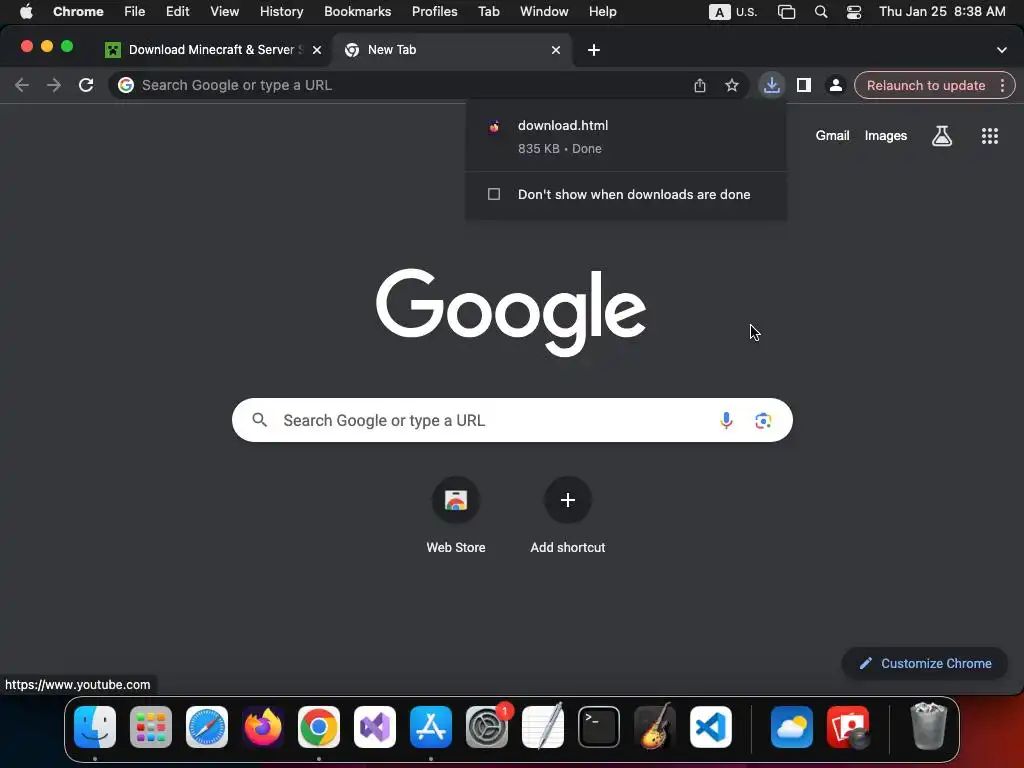Image resolution: width=1024 pixels, height=768 pixels.
Task: Open the Profiles menu
Action: click(x=434, y=12)
